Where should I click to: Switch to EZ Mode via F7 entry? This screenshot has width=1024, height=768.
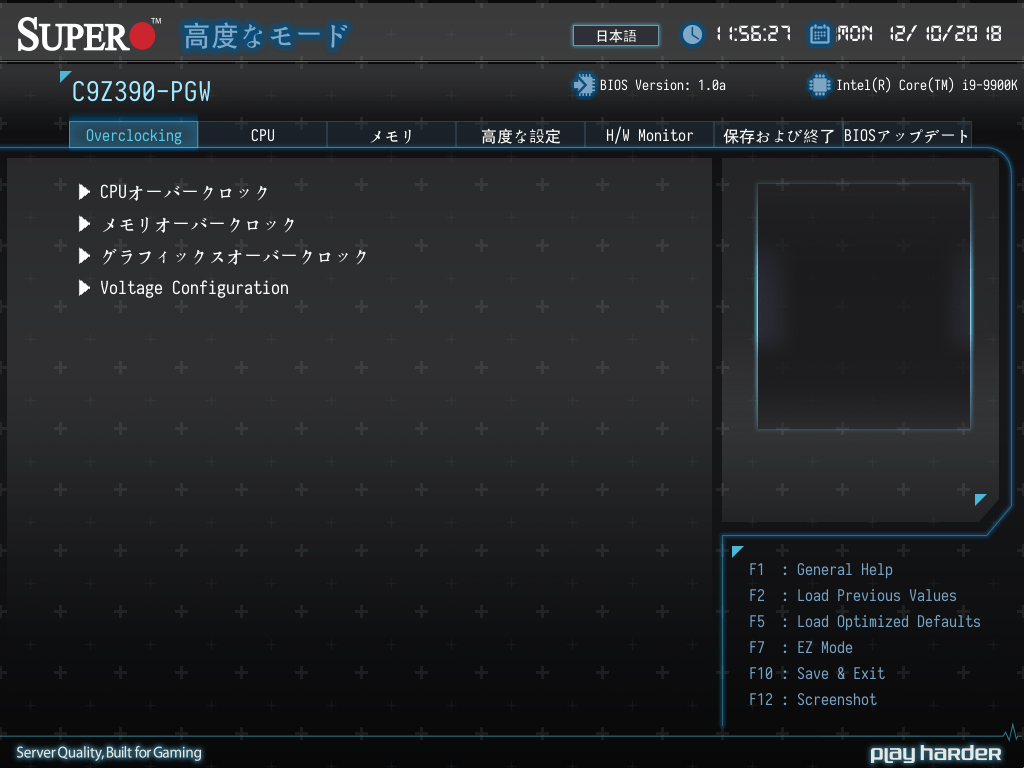(x=801, y=648)
